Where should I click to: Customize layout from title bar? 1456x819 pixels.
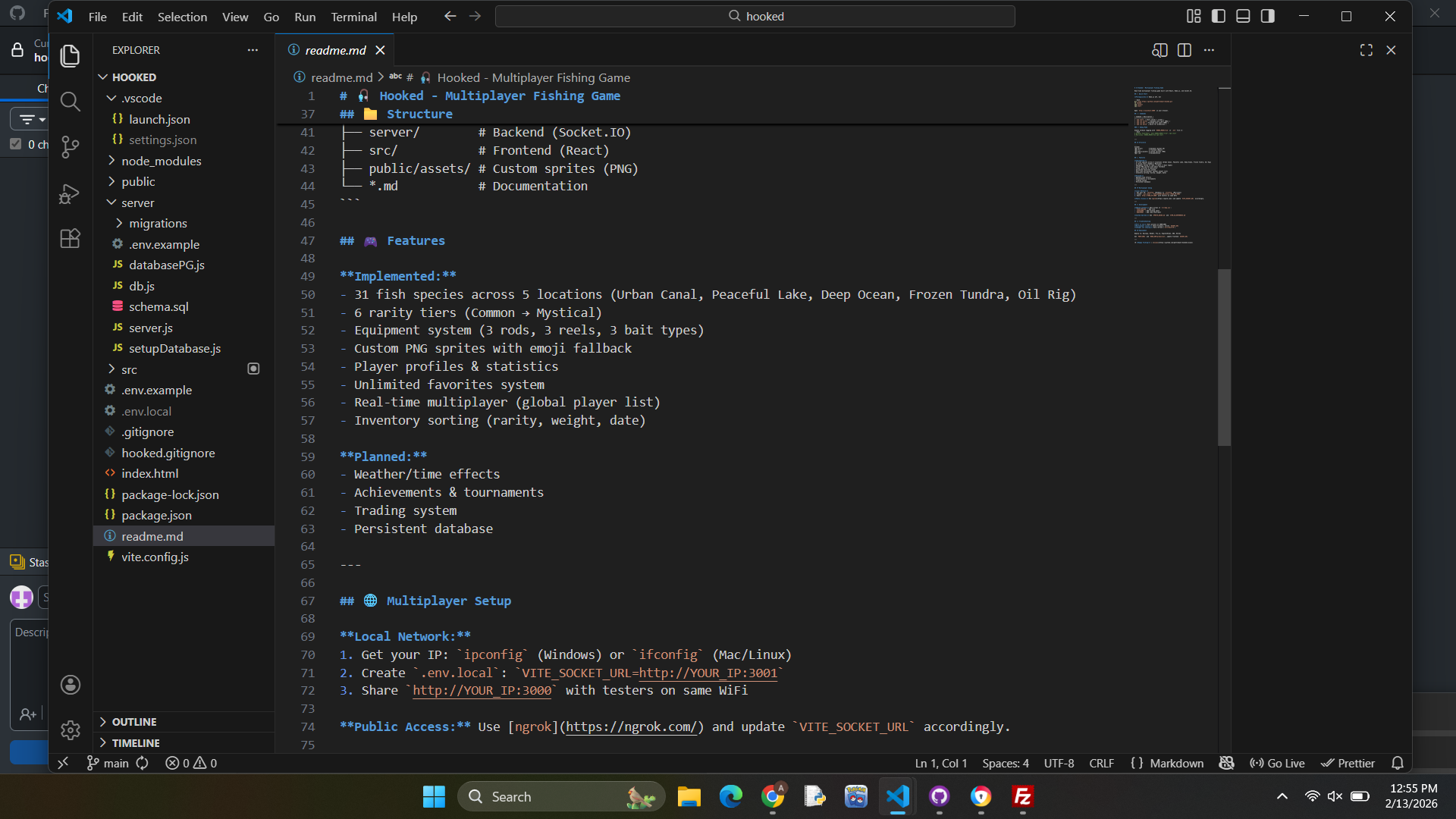coord(1194,16)
